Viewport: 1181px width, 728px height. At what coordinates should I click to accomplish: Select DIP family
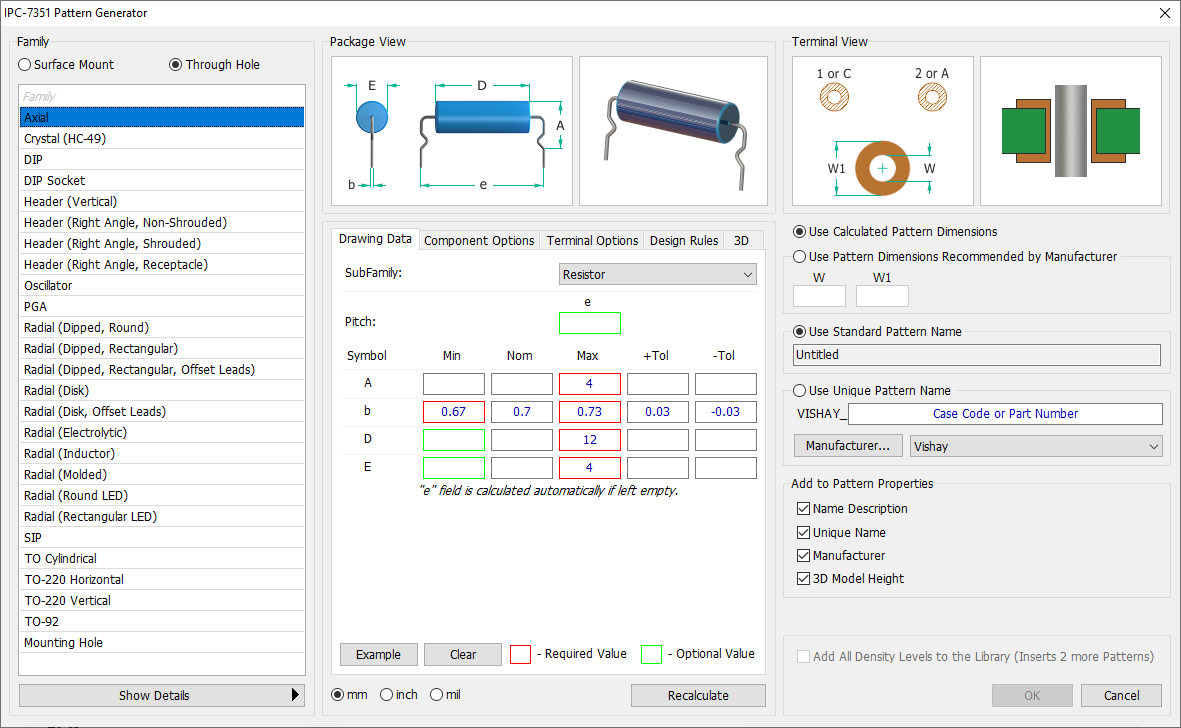click(162, 160)
